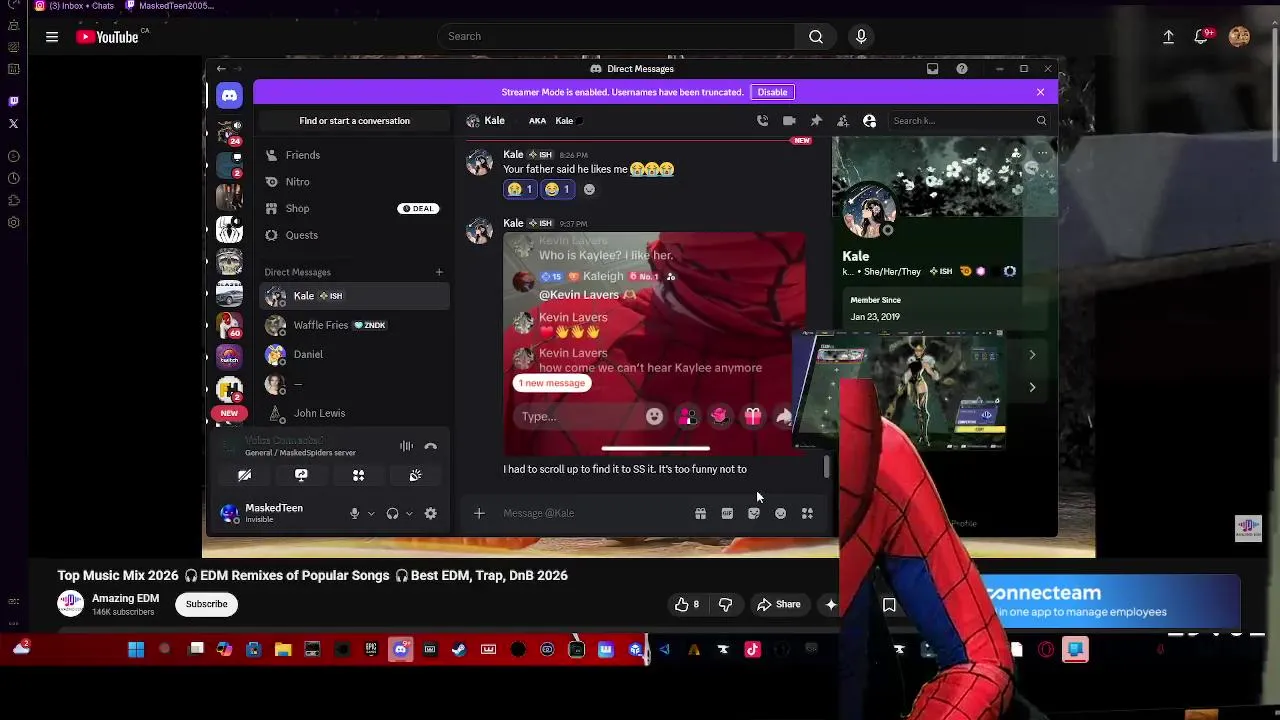
Task: Open Daniel direct message
Action: click(x=354, y=354)
